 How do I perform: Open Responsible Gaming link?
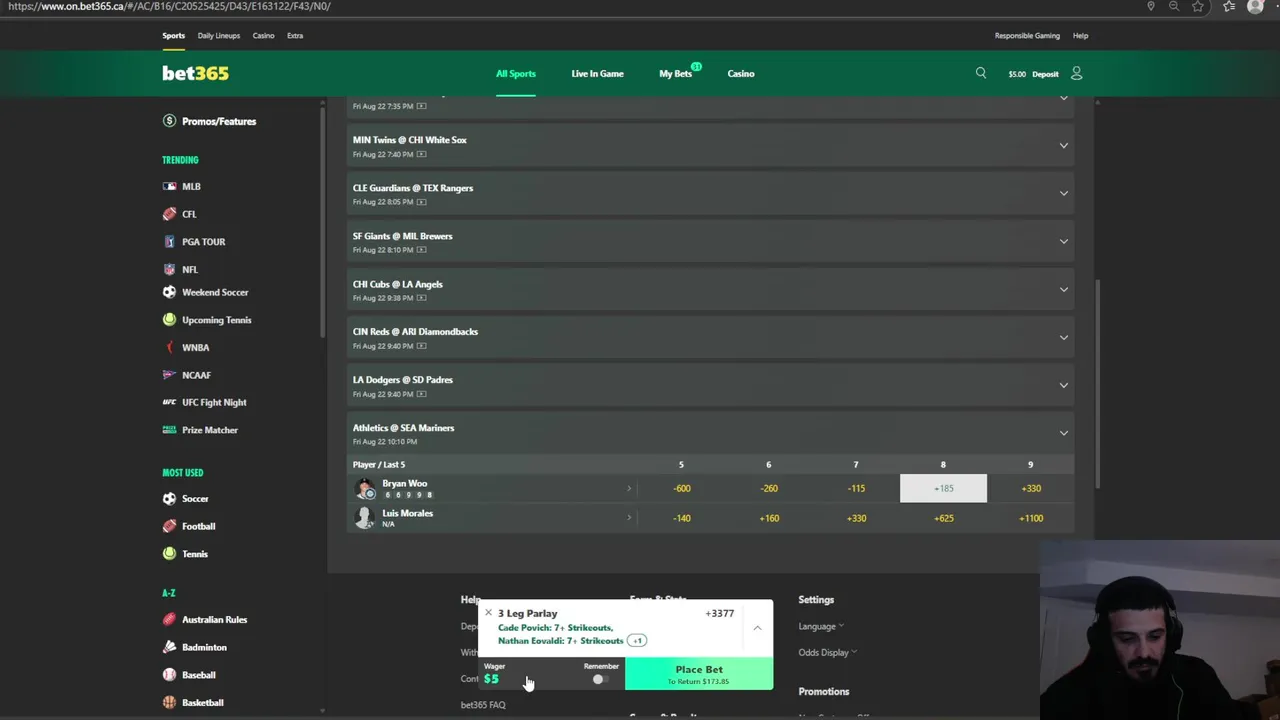tap(1027, 35)
